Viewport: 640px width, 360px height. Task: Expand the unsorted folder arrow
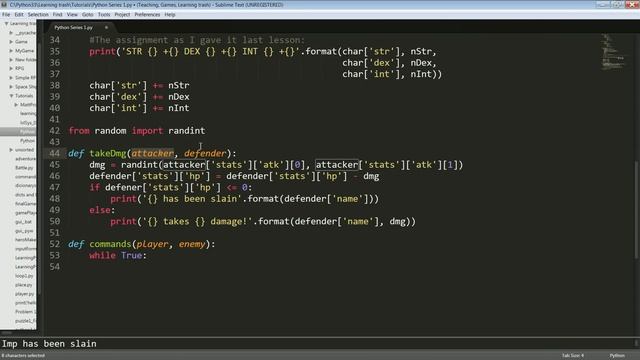point(11,150)
